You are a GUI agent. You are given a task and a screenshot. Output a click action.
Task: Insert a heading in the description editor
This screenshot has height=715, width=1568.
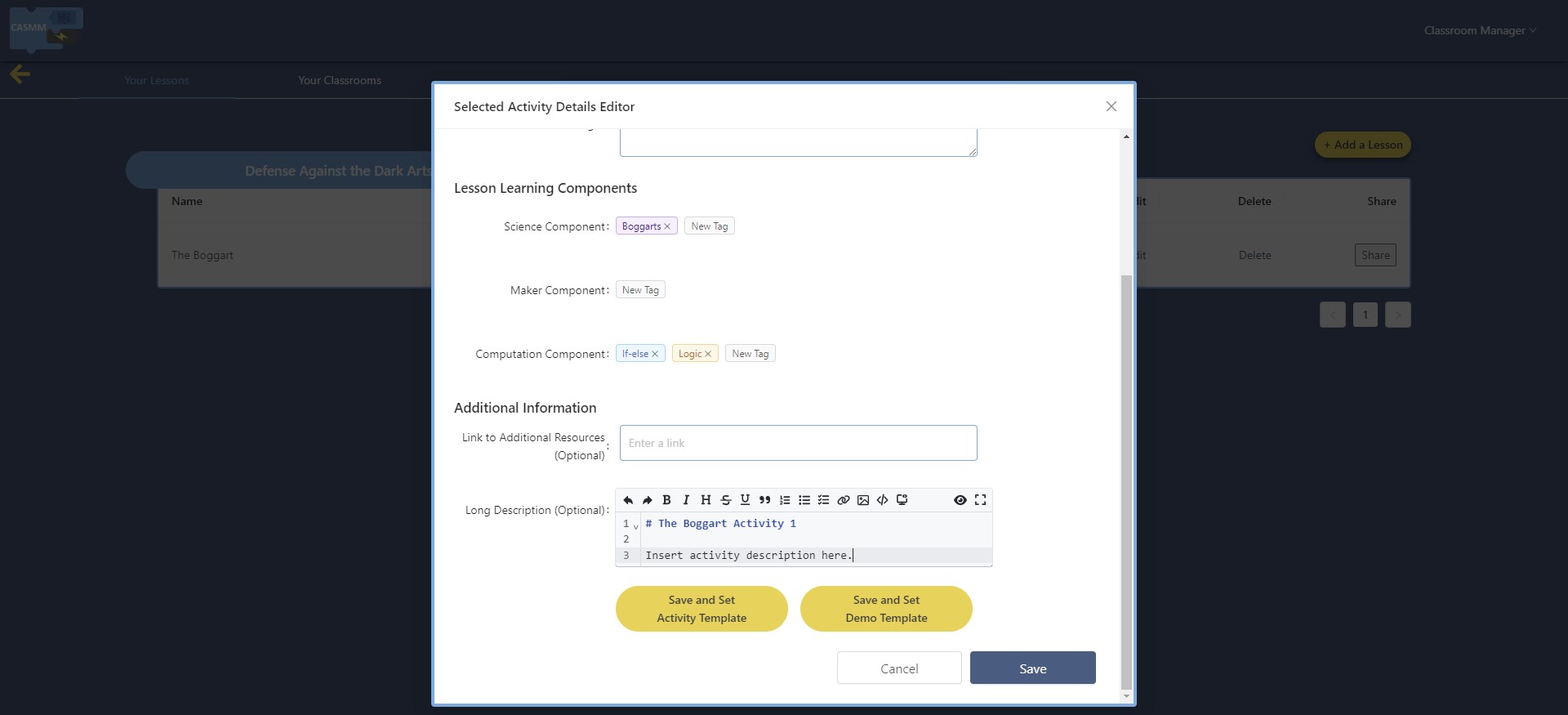pos(706,500)
